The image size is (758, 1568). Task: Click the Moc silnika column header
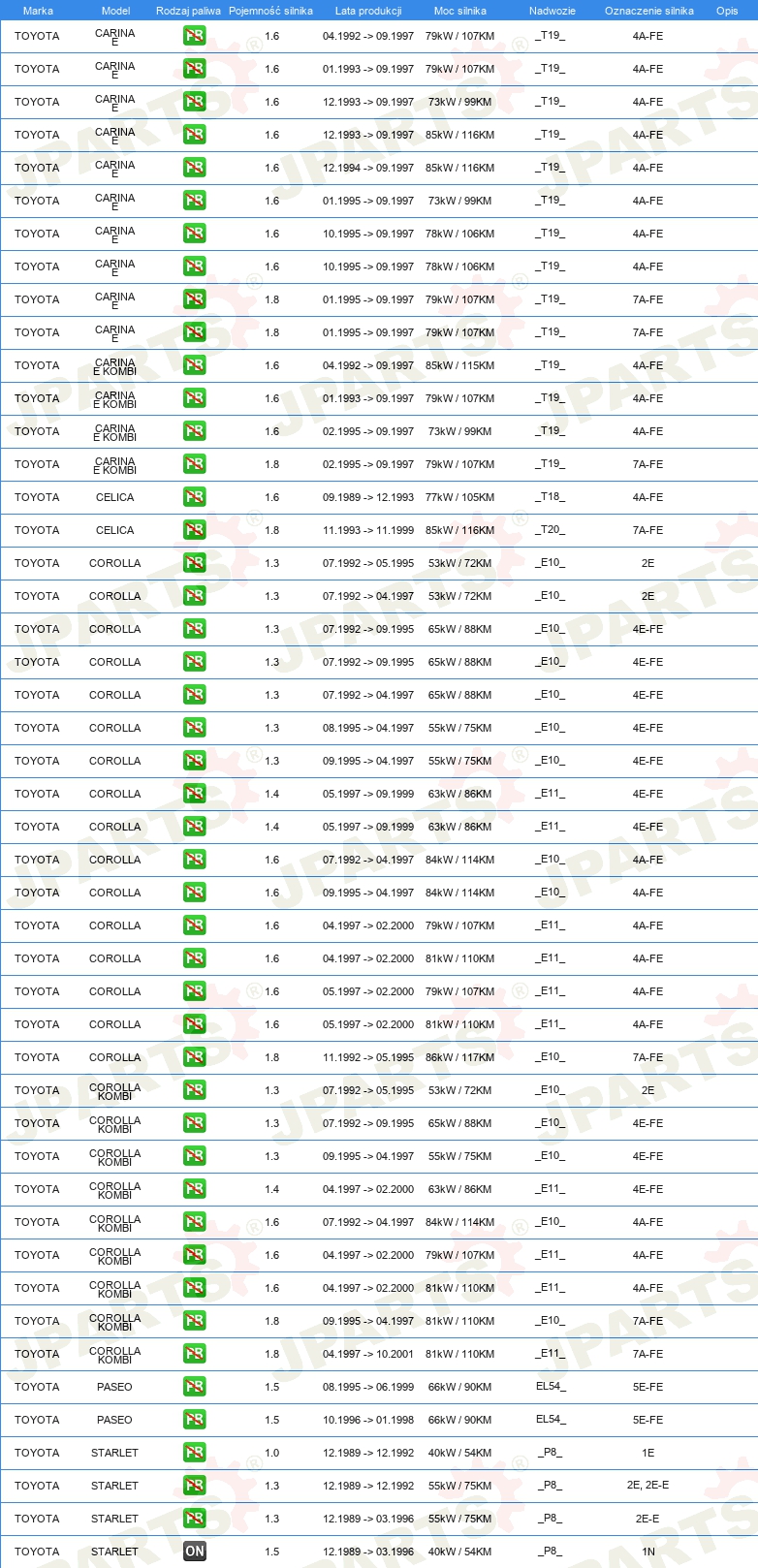point(460,11)
